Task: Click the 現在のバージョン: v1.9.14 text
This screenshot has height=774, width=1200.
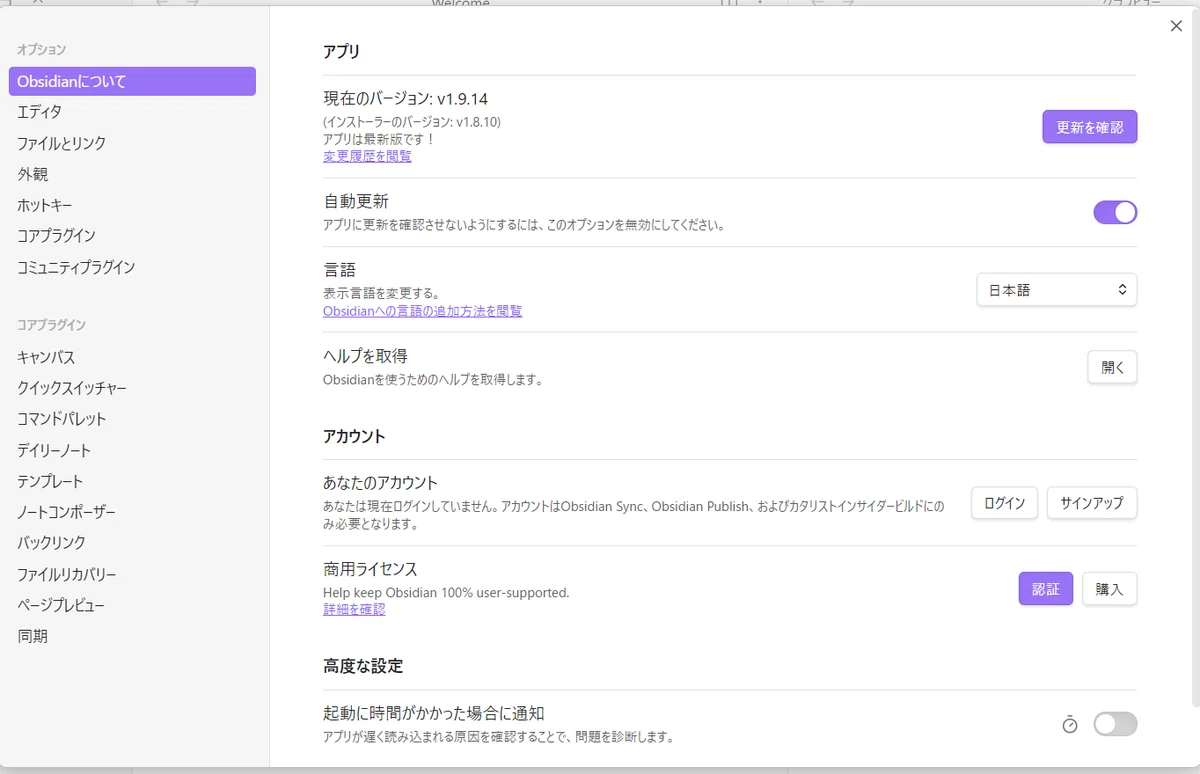Action: pyautogui.click(x=405, y=99)
